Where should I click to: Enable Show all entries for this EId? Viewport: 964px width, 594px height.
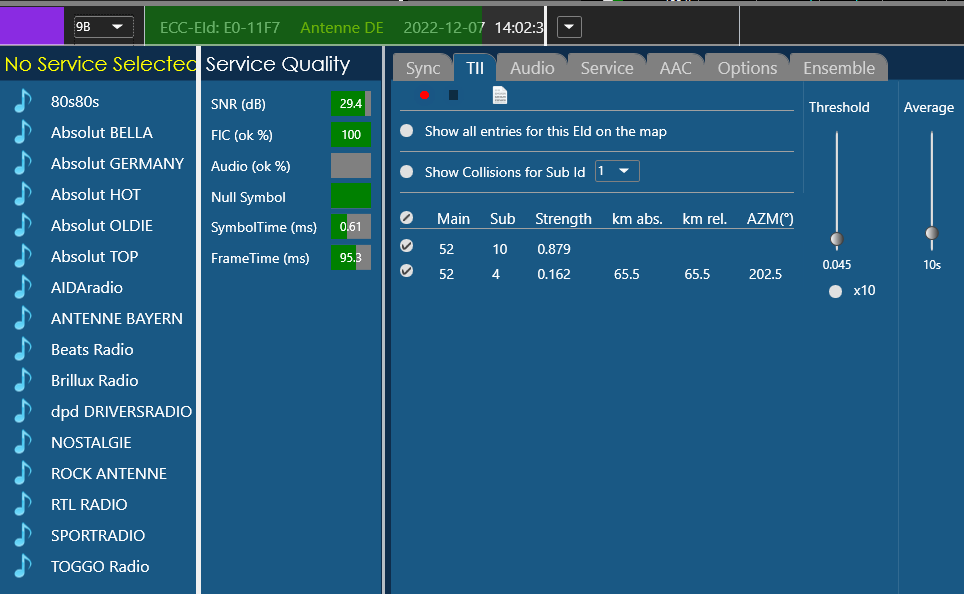click(406, 131)
